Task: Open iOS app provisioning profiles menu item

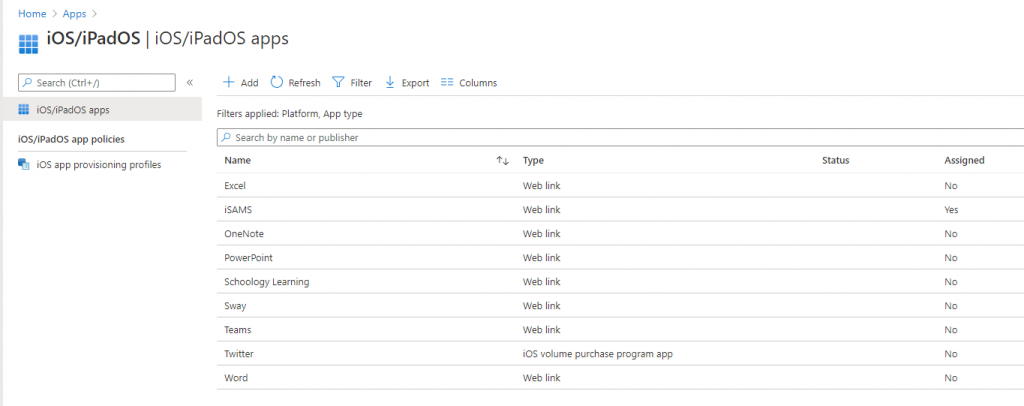Action: coord(98,164)
